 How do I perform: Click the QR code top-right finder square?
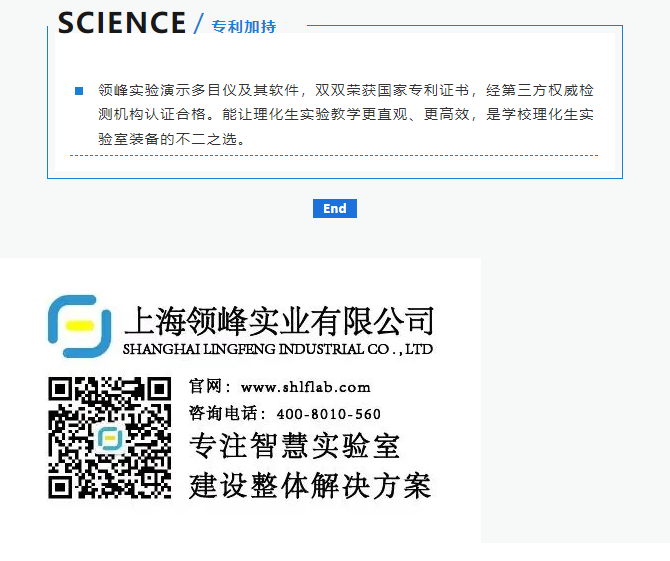tap(158, 391)
